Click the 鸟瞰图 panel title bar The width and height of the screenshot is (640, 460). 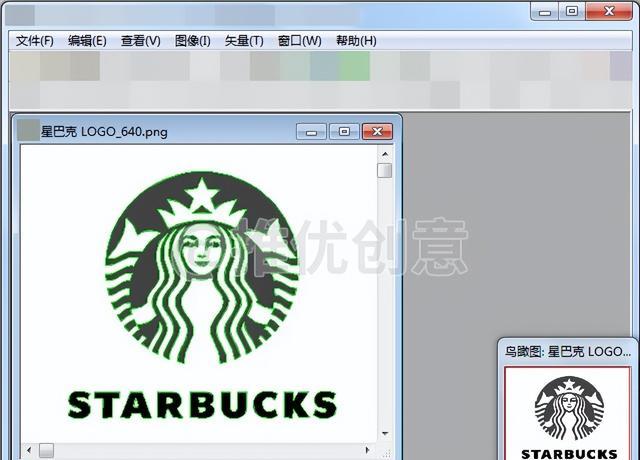coord(568,351)
